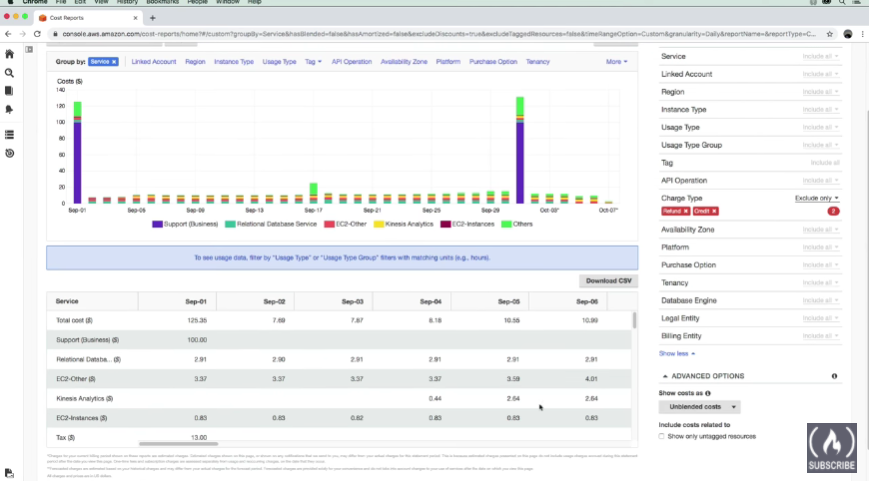
Task: Click the red 2 filter count badge
Action: pyautogui.click(x=833, y=211)
